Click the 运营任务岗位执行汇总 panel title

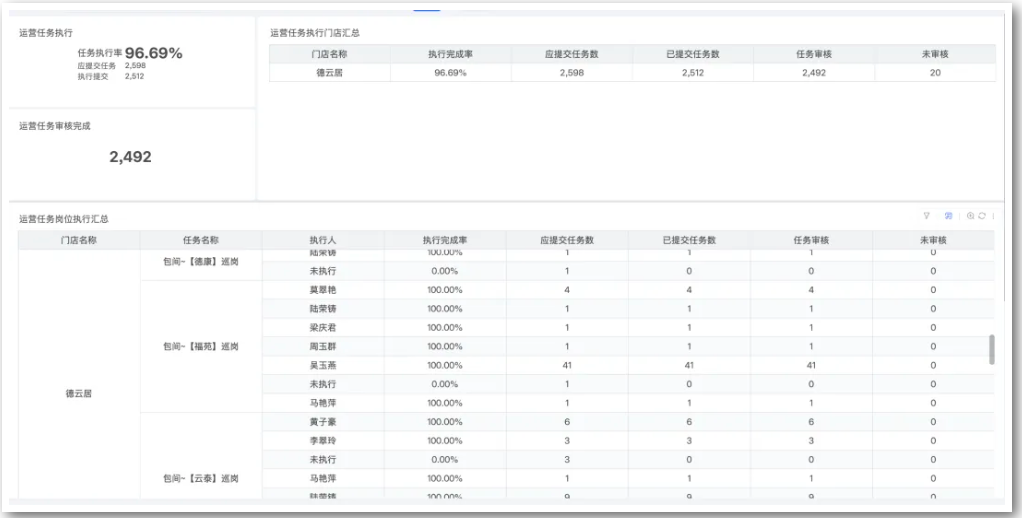click(x=64, y=219)
